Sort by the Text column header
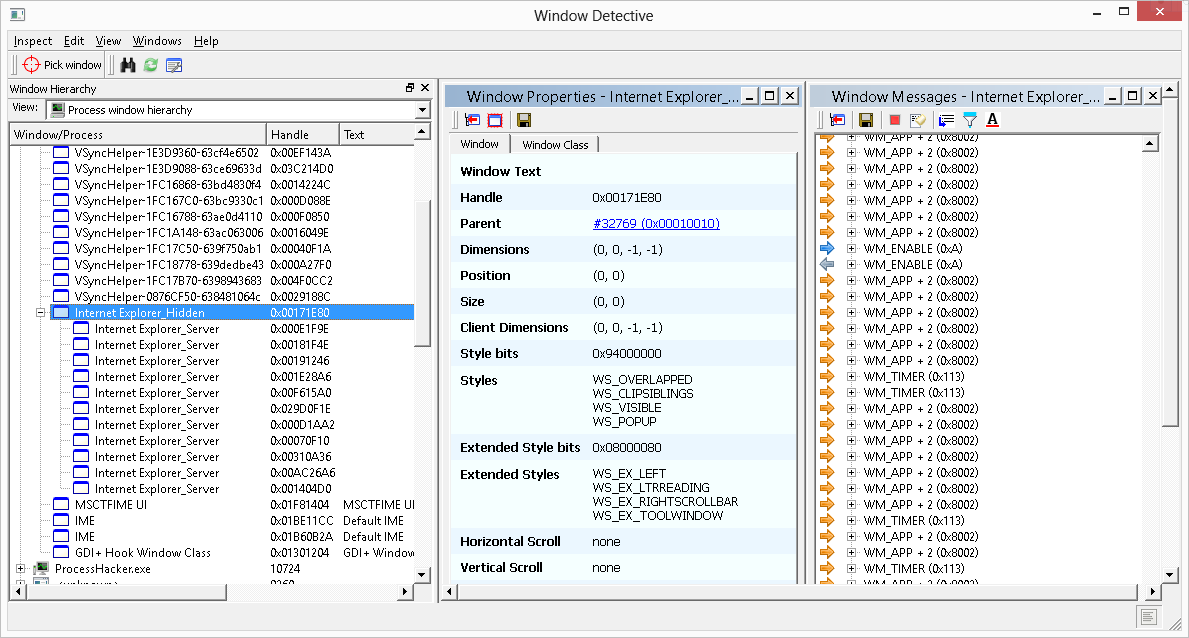Image resolution: width=1189 pixels, height=638 pixels. 376,134
